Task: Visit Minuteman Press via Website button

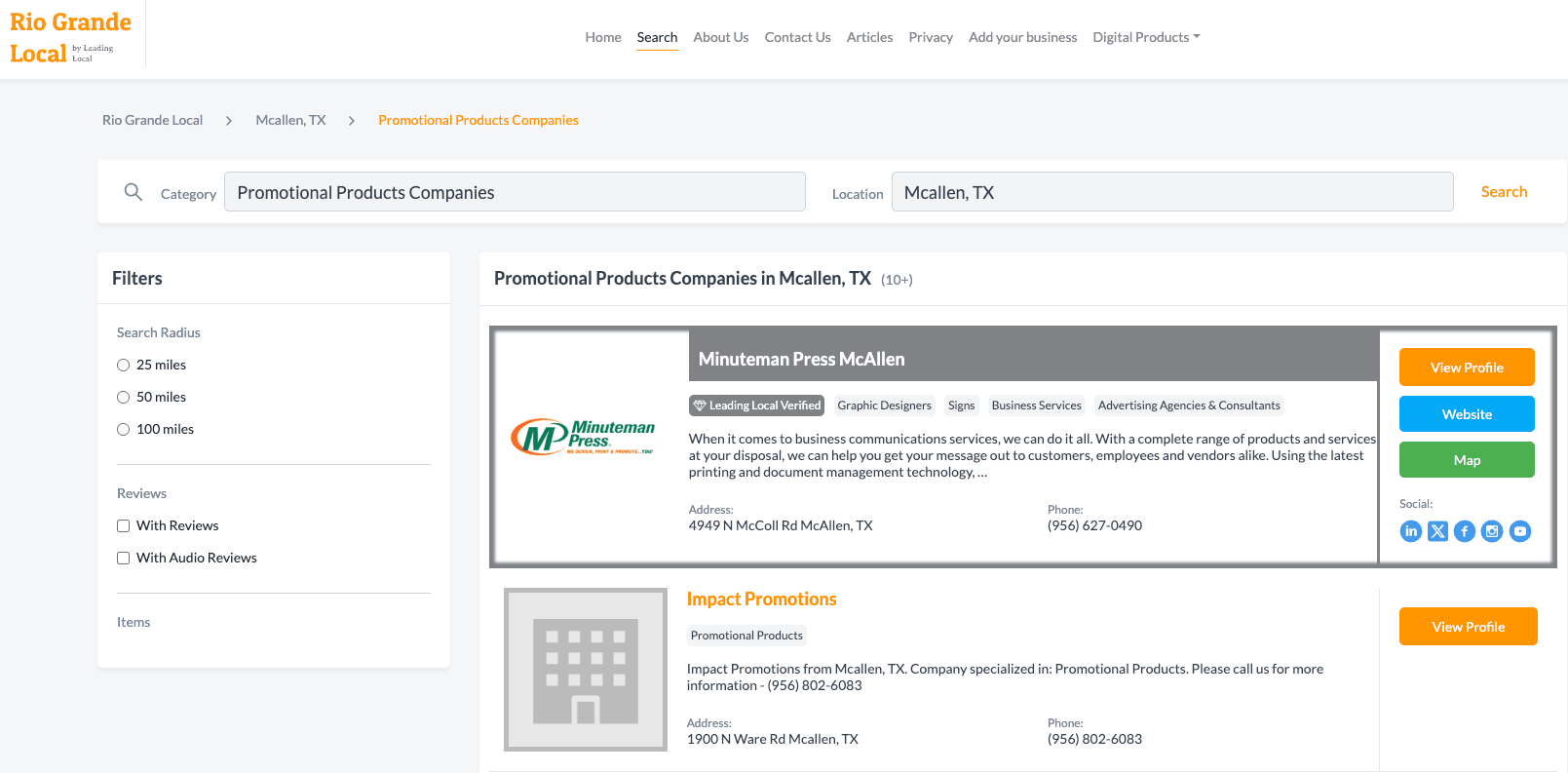Action: (x=1467, y=414)
